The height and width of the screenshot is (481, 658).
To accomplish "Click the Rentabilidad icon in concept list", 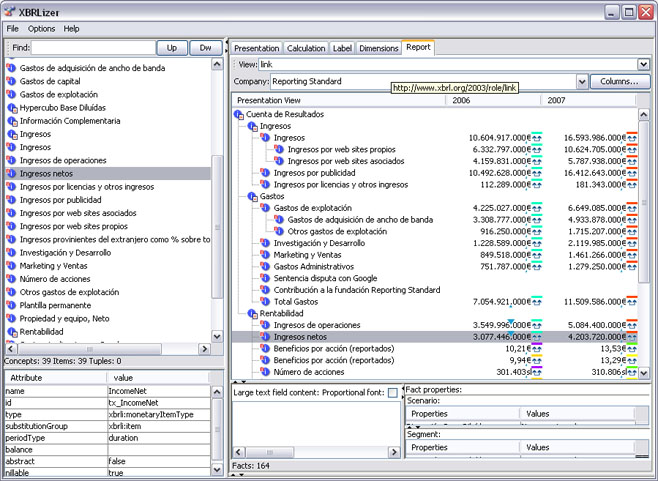I will (x=12, y=332).
